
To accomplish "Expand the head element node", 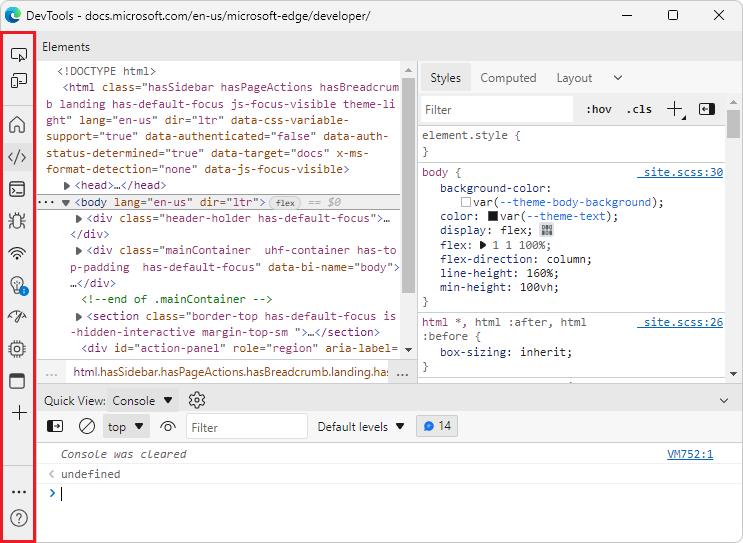I will coord(67,186).
